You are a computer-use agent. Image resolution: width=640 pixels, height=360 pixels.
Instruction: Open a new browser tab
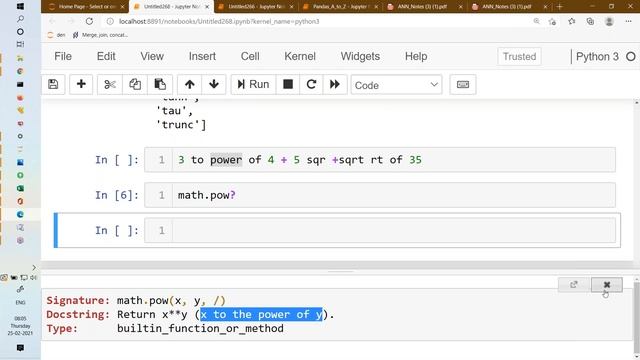click(x=560, y=7)
